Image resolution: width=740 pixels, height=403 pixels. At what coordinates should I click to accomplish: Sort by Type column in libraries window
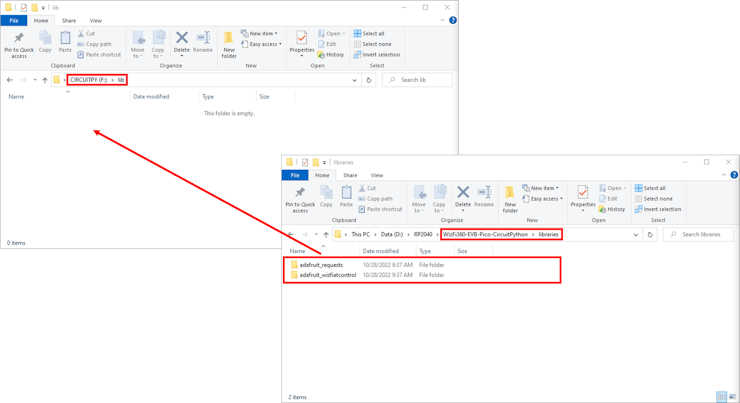pos(425,251)
